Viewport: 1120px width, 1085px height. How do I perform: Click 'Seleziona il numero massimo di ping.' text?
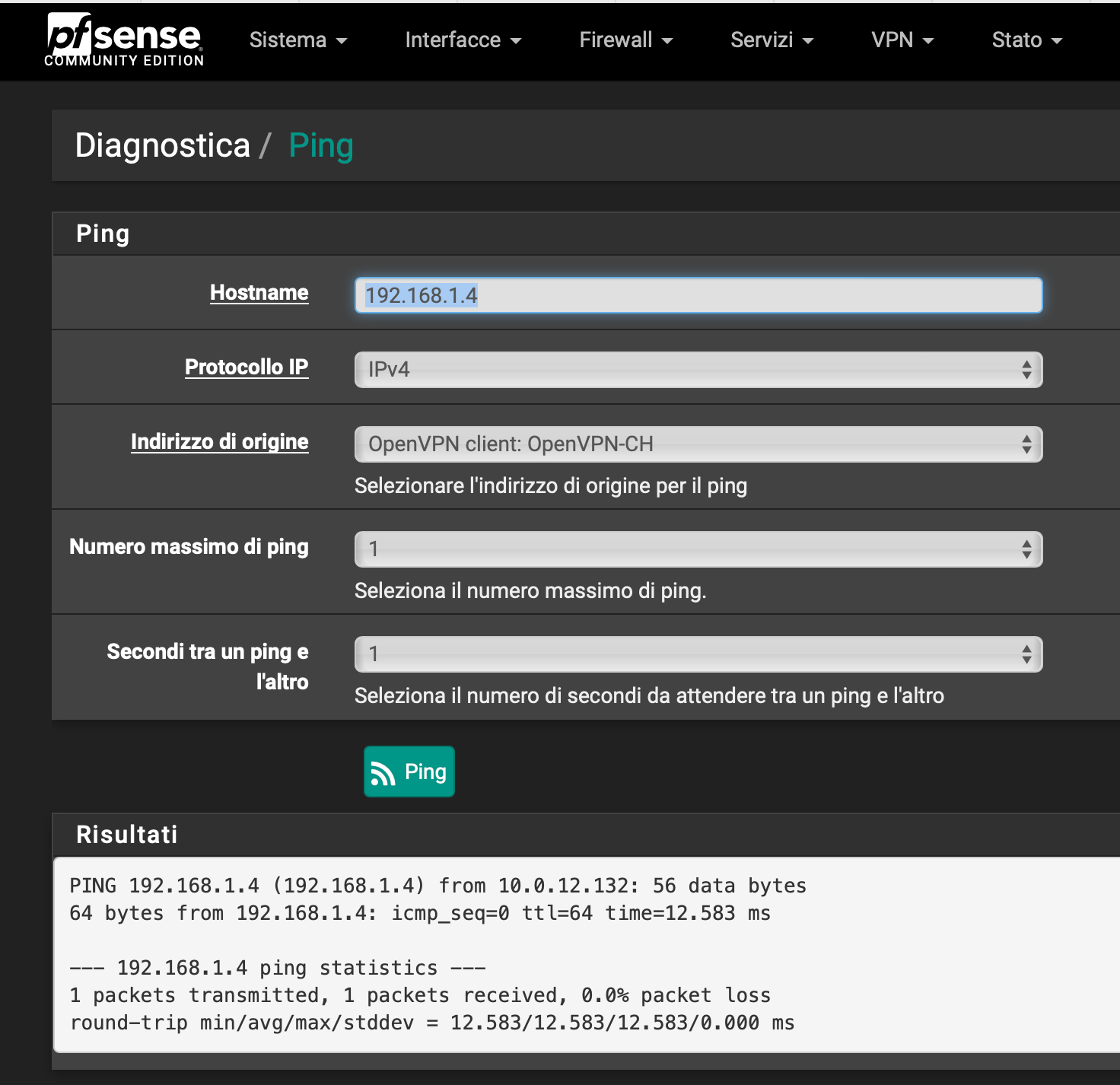click(x=530, y=590)
